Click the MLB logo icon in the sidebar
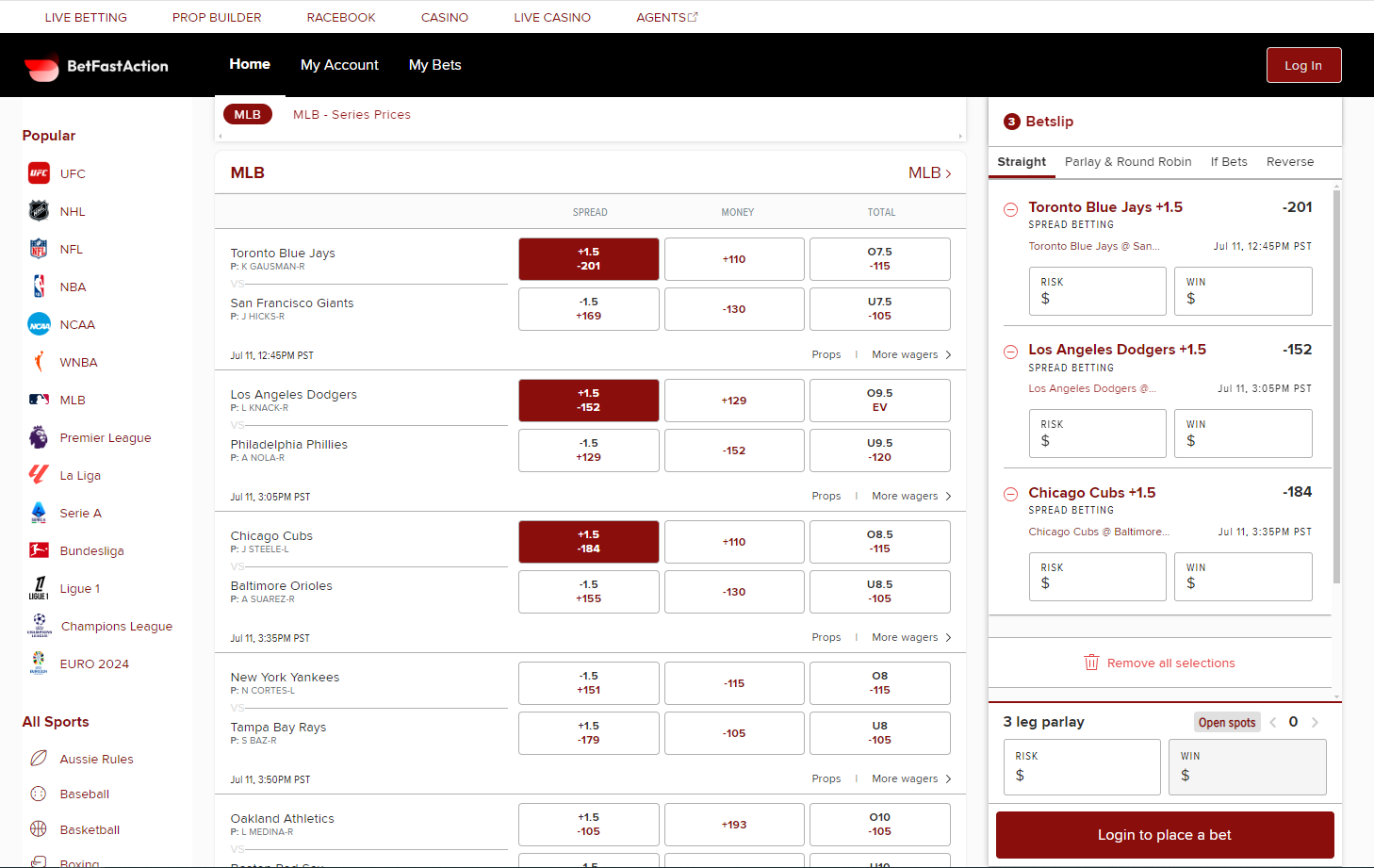 [x=39, y=400]
